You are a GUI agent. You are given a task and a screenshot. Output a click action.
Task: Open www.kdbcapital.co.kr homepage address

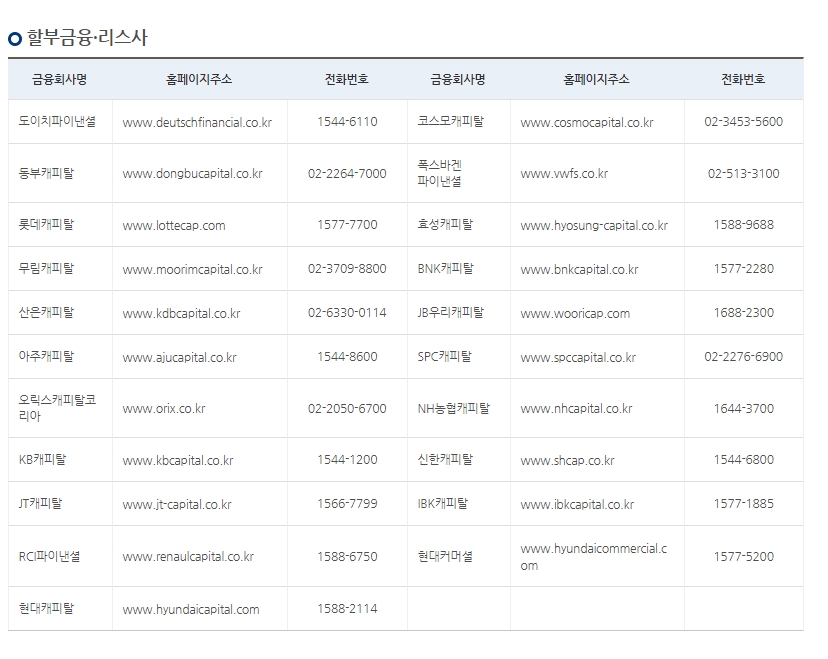click(x=181, y=314)
